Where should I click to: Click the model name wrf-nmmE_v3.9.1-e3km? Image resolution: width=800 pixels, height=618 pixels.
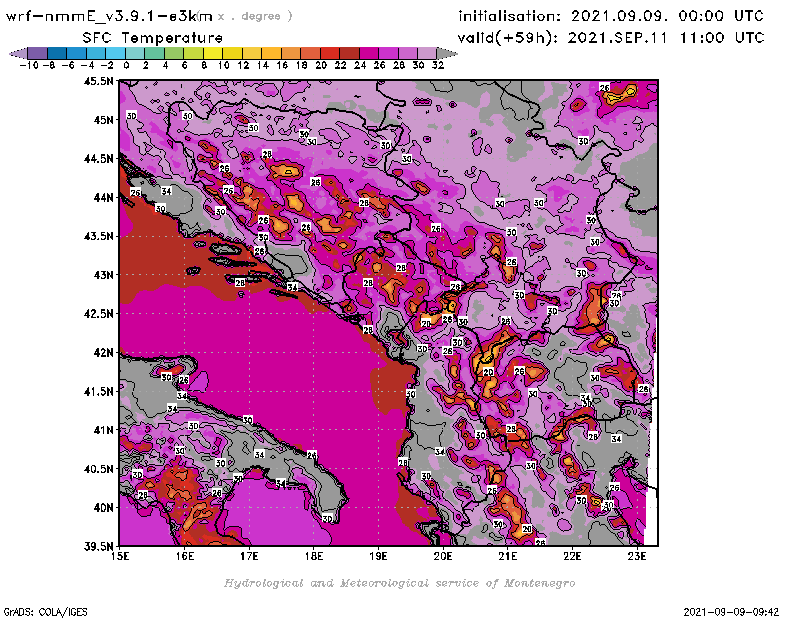109,16
